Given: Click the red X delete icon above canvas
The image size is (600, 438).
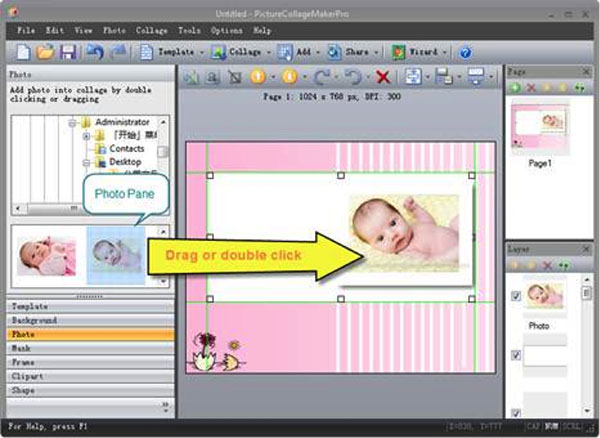Looking at the screenshot, I should click(381, 77).
